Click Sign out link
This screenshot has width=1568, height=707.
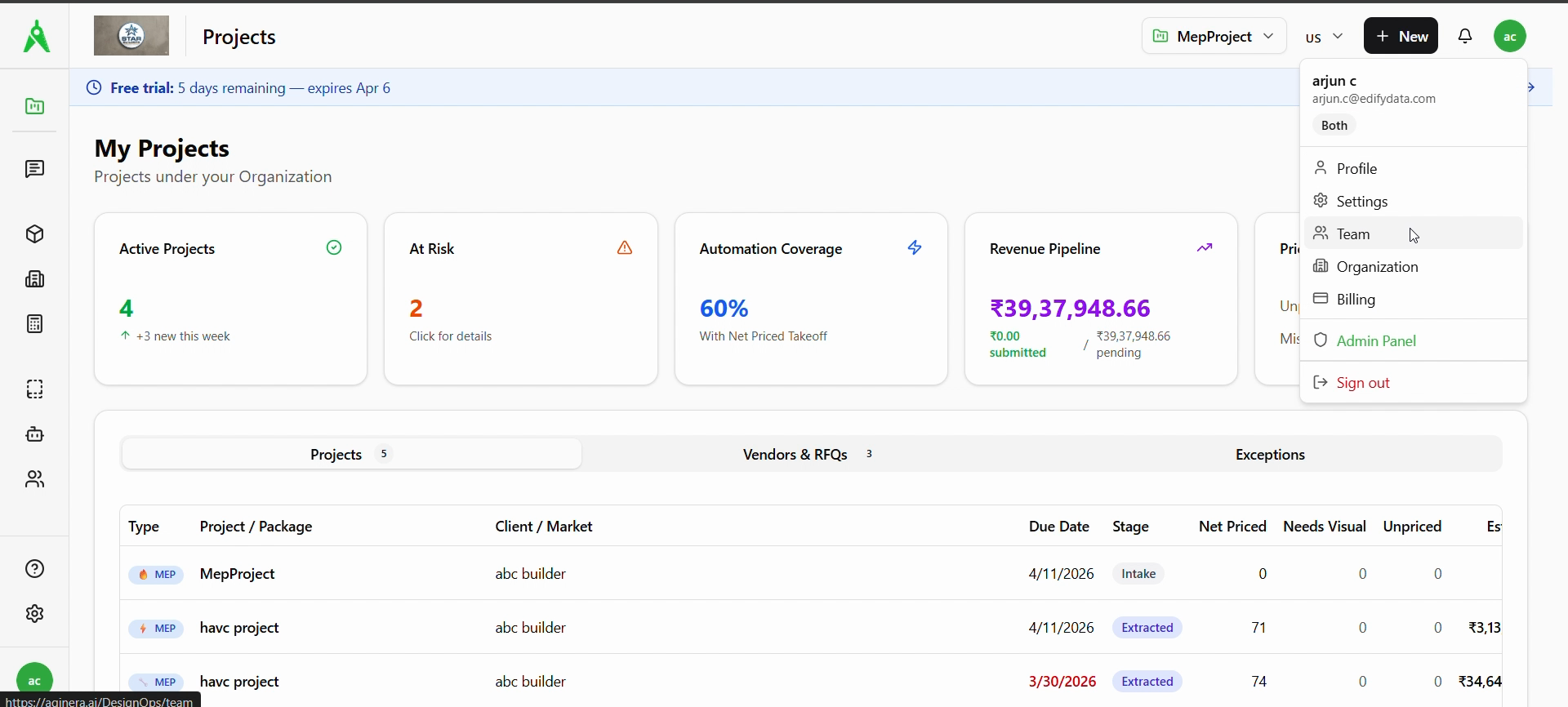point(1362,383)
